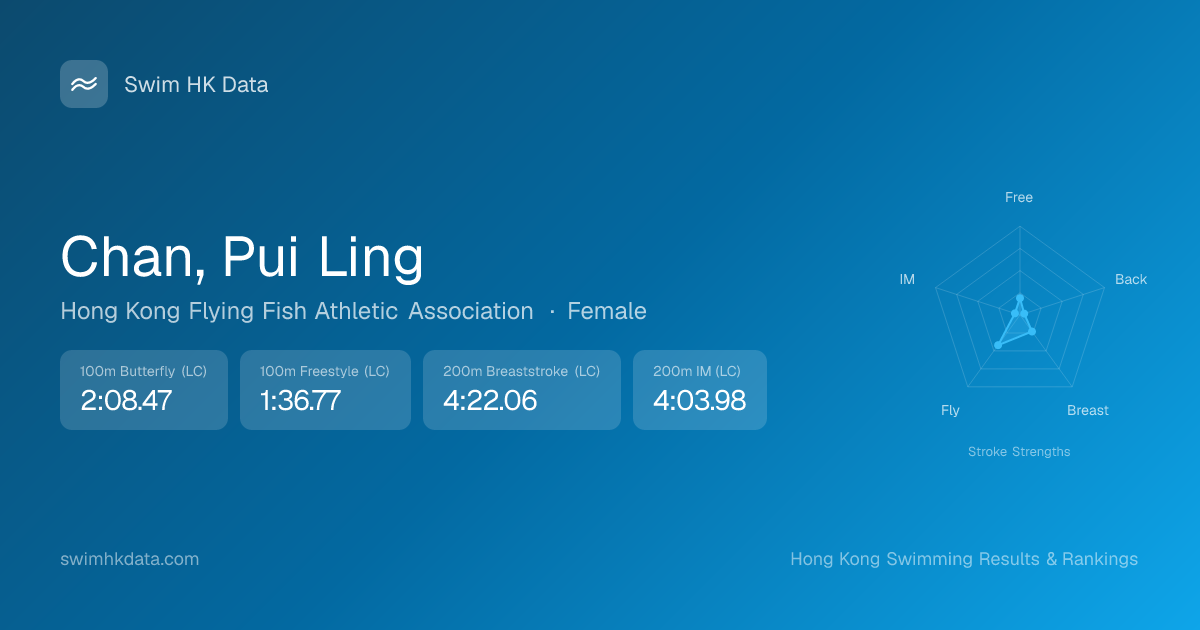The width and height of the screenshot is (1200, 630).
Task: Click the Fly label on radar chart
Action: tap(950, 410)
